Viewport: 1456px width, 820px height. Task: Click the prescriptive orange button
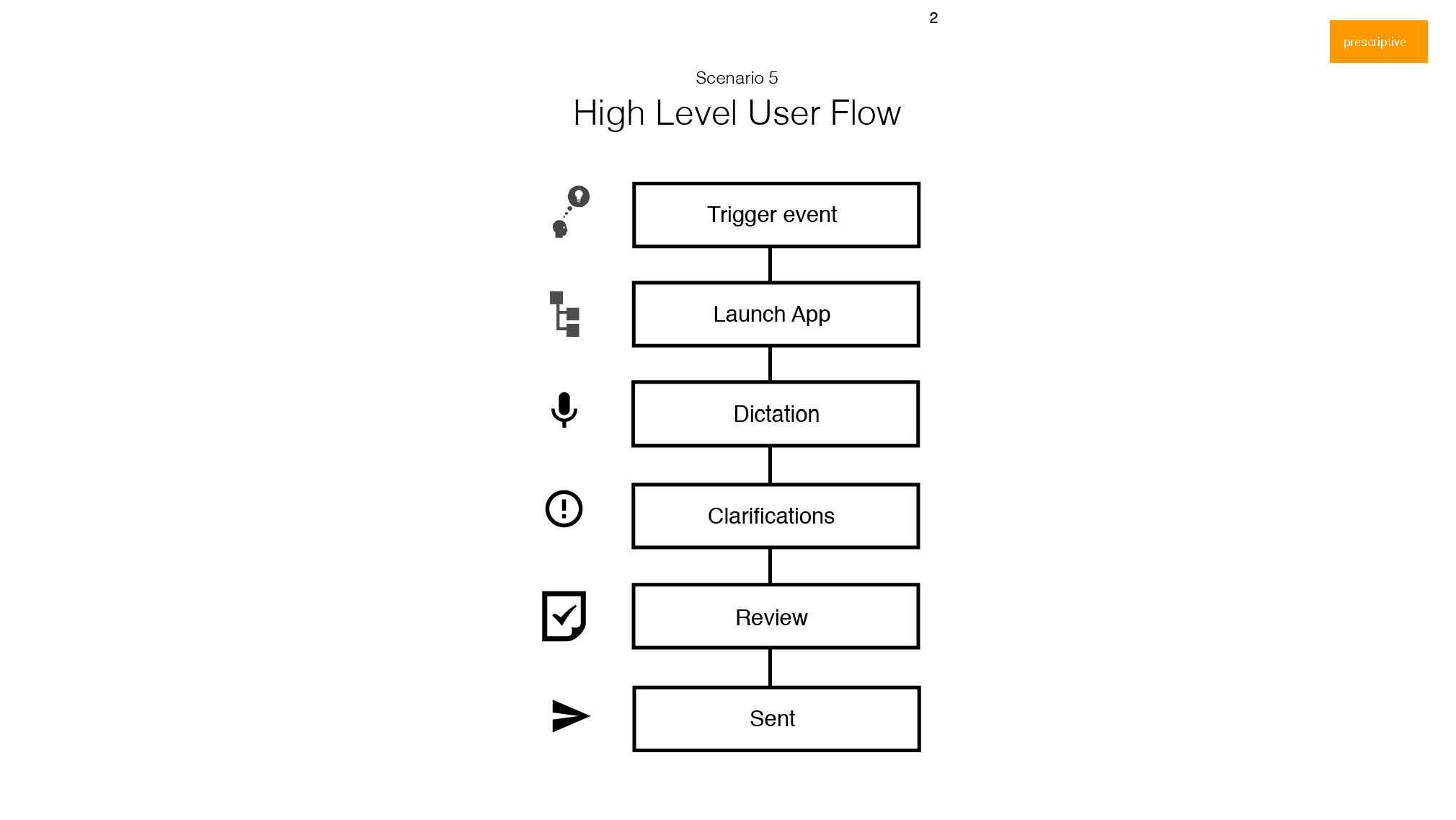tap(1378, 41)
